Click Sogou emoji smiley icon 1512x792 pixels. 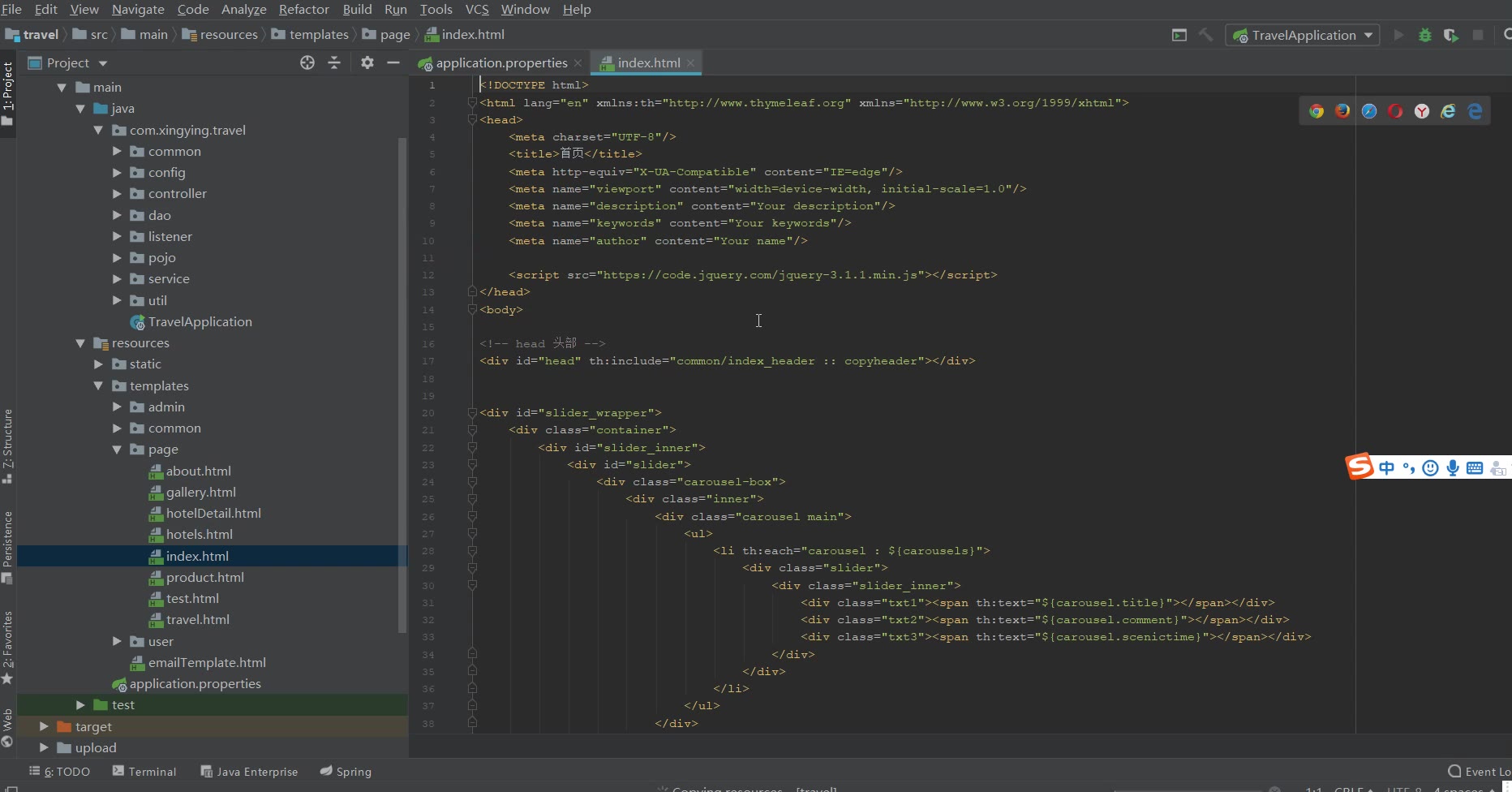(1431, 467)
